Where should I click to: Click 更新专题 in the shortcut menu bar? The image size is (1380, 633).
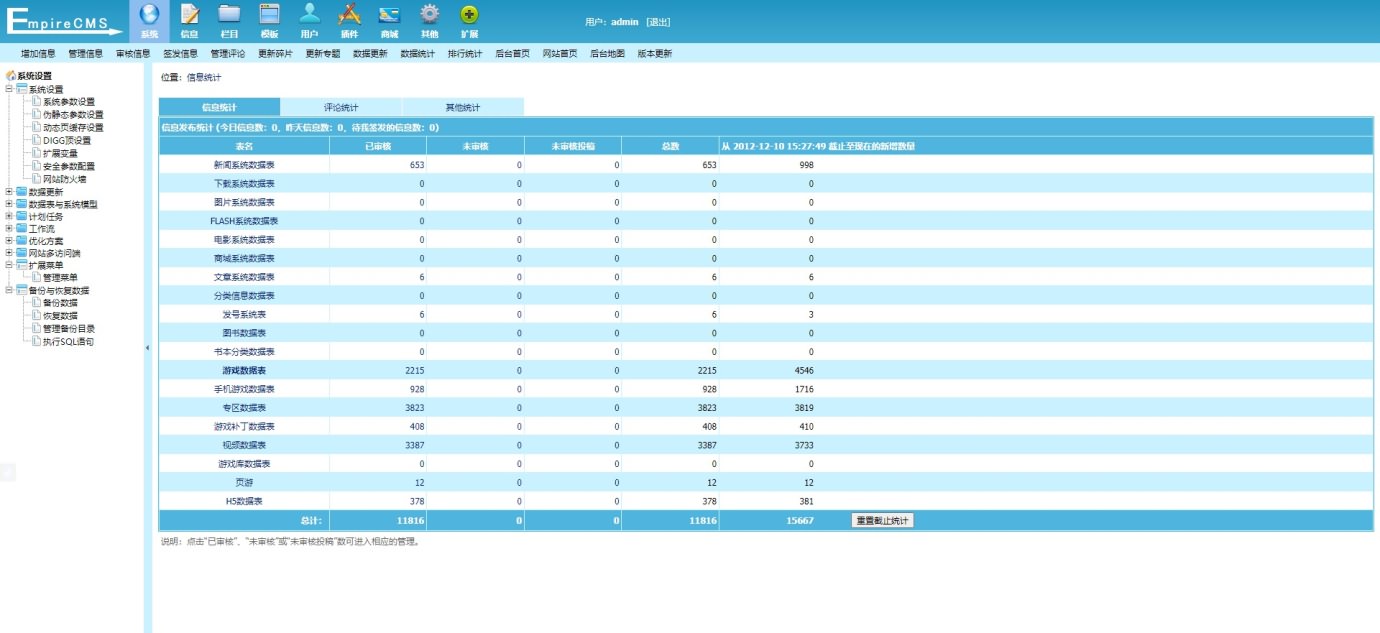click(x=323, y=54)
